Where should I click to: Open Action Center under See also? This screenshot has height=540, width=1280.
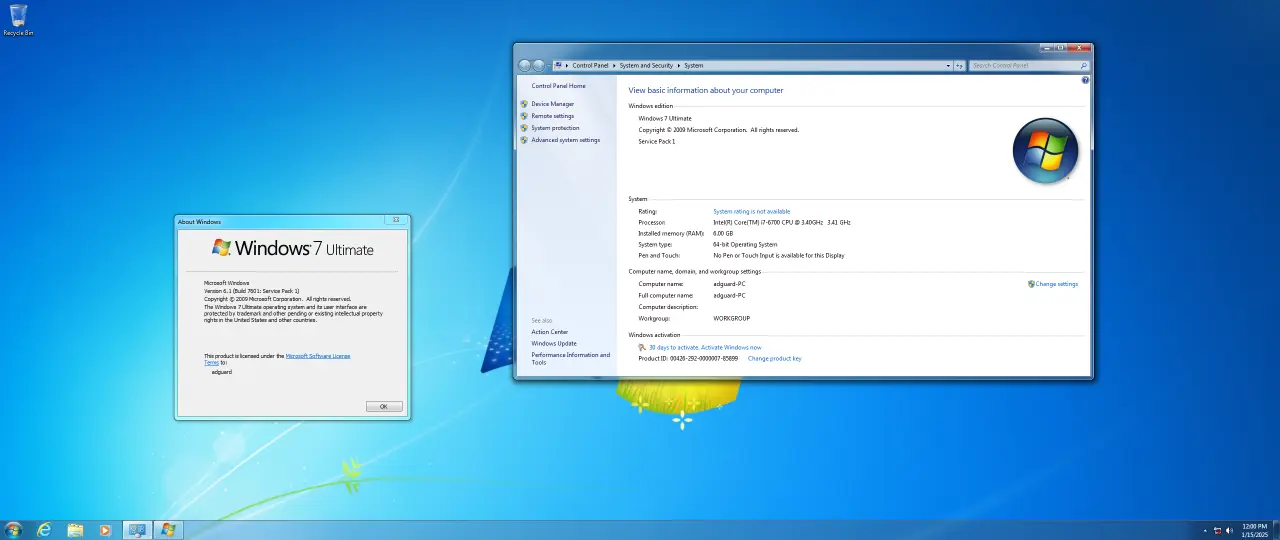[549, 332]
